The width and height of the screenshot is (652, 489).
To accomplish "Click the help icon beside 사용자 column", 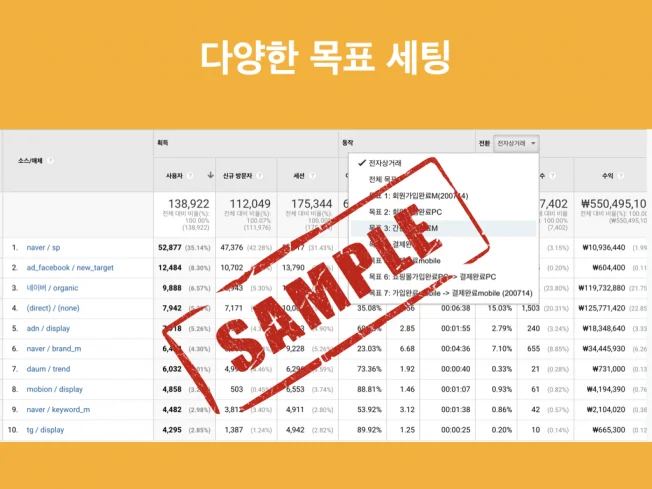I will tap(190, 175).
